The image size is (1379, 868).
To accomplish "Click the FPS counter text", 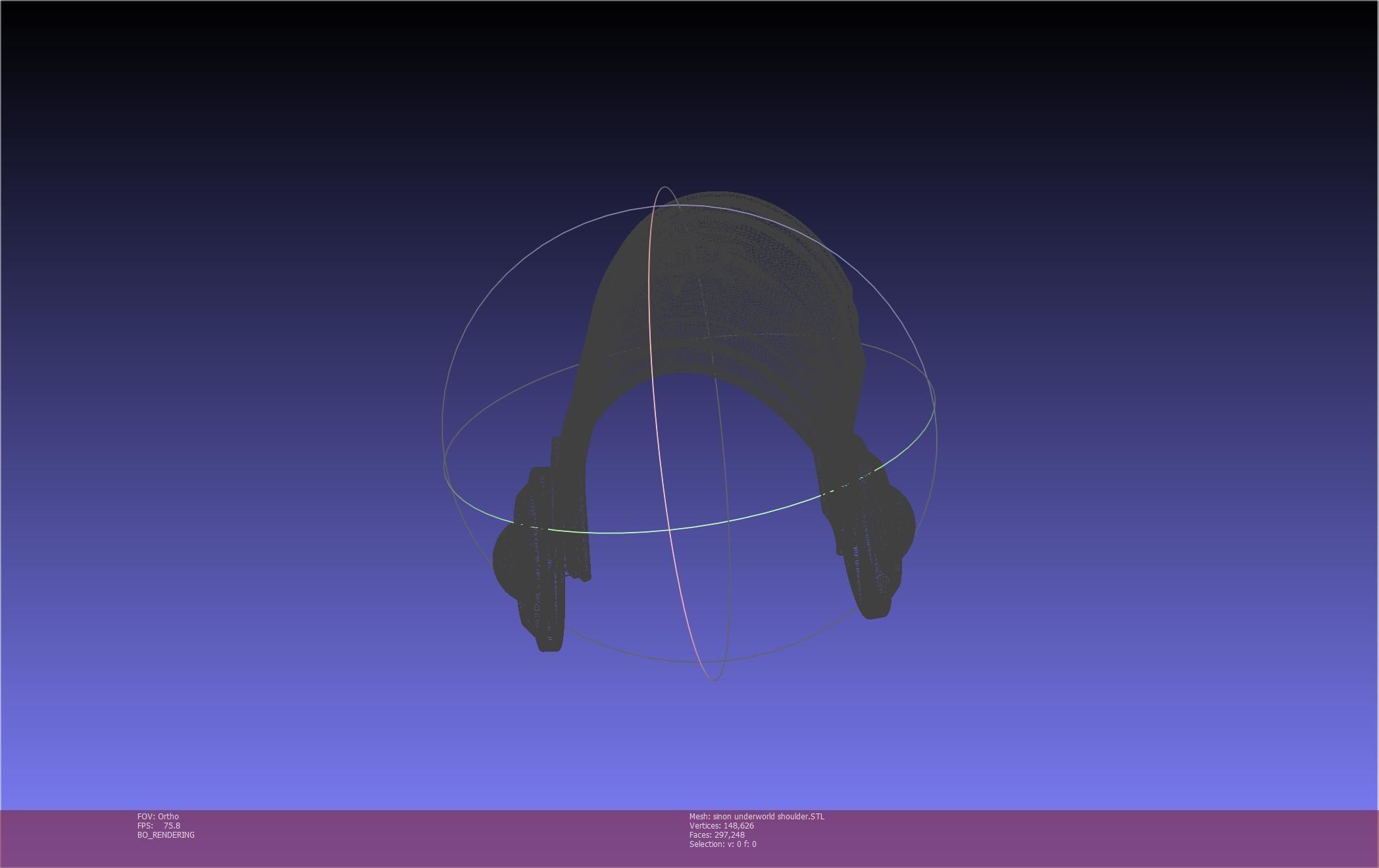I will tap(159, 826).
